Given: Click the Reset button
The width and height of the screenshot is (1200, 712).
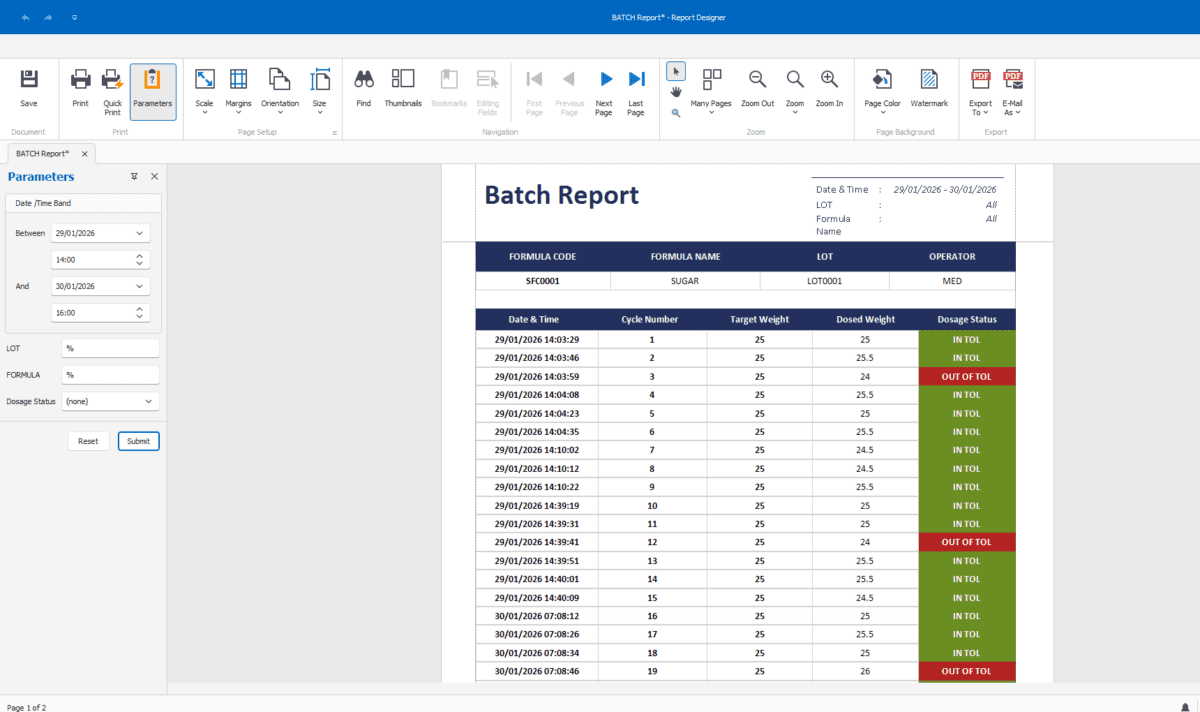Looking at the screenshot, I should click(88, 440).
